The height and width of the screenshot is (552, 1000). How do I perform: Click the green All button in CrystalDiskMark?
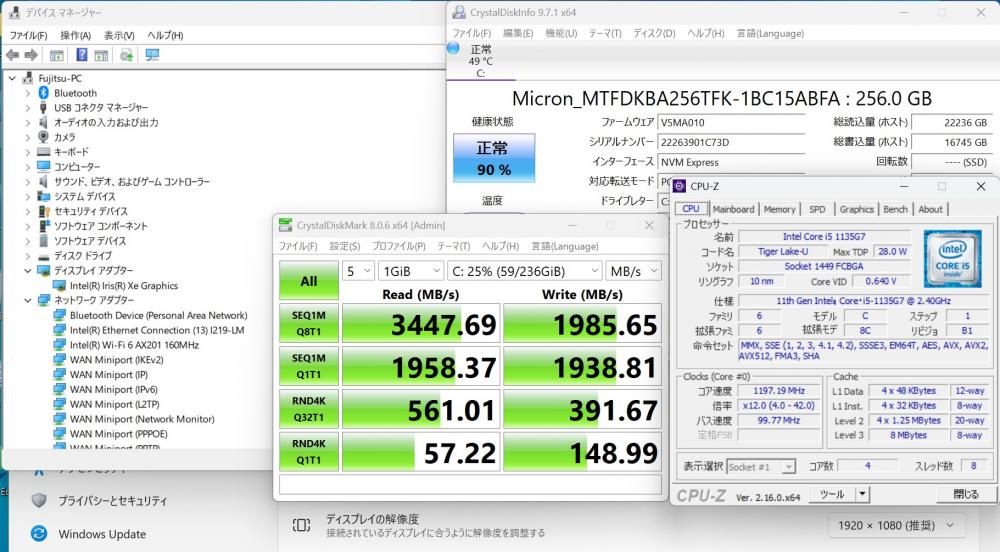click(x=309, y=280)
